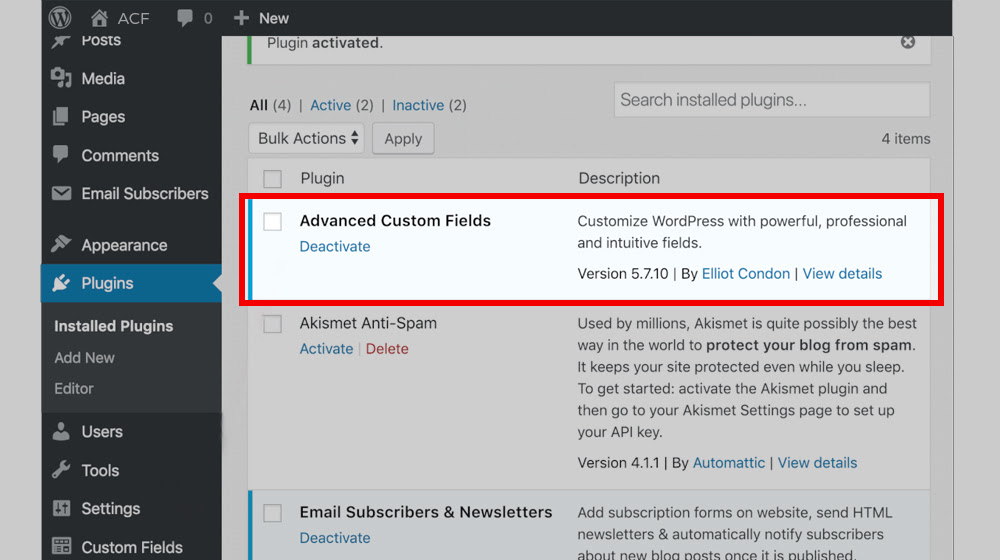Click the Email Subscribers envelope icon
Image resolution: width=1000 pixels, height=560 pixels.
pyautogui.click(x=61, y=193)
